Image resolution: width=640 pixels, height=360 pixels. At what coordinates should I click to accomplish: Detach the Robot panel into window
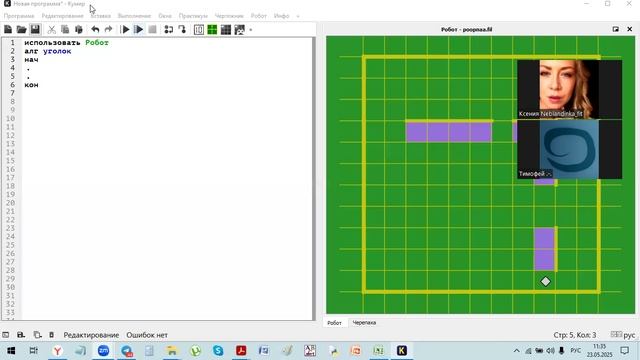[x=616, y=29]
